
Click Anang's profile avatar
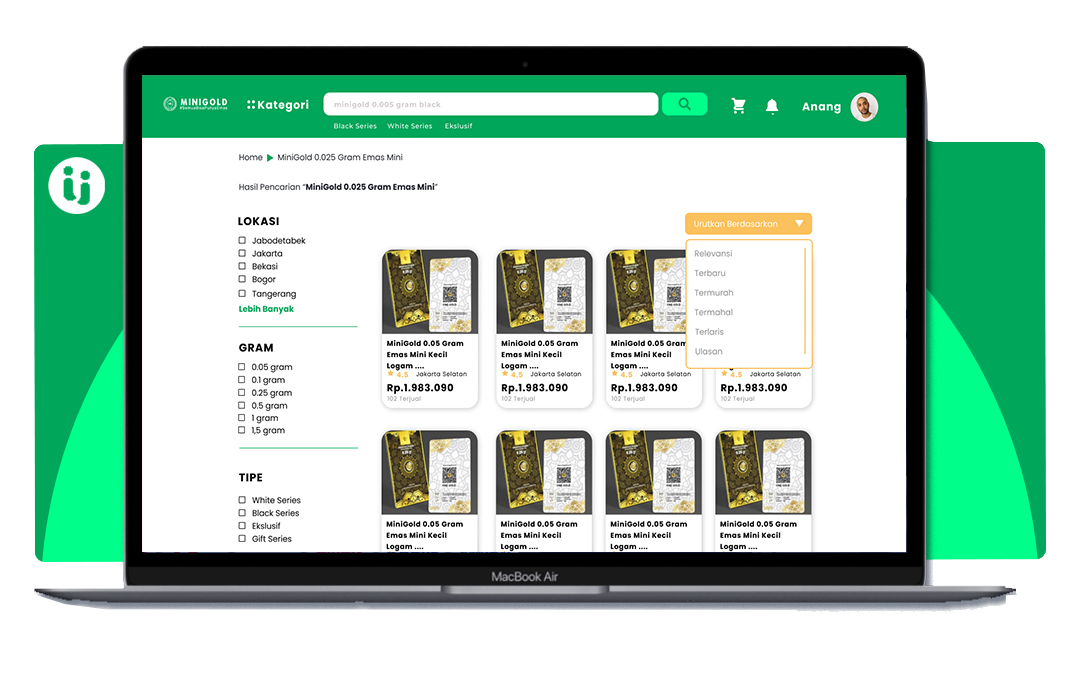click(864, 107)
